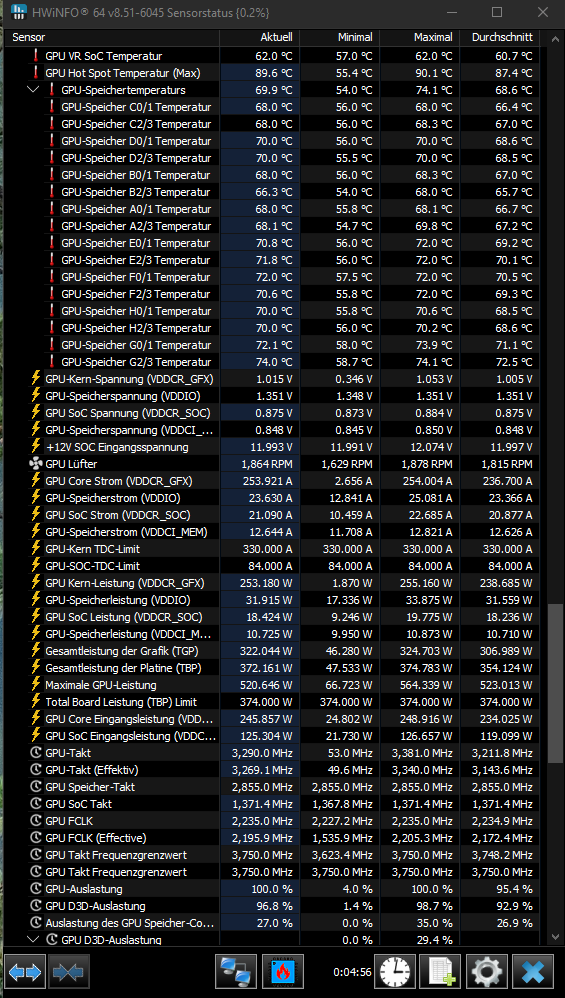The height and width of the screenshot is (998, 565).
Task: Click lightning icon of GPU-Kern-Spannung row
Action: 36,379
